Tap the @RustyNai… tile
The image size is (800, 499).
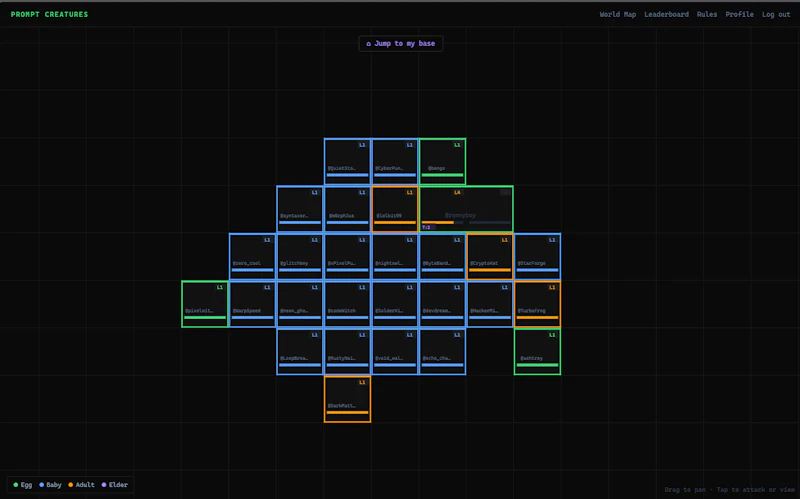point(347,351)
